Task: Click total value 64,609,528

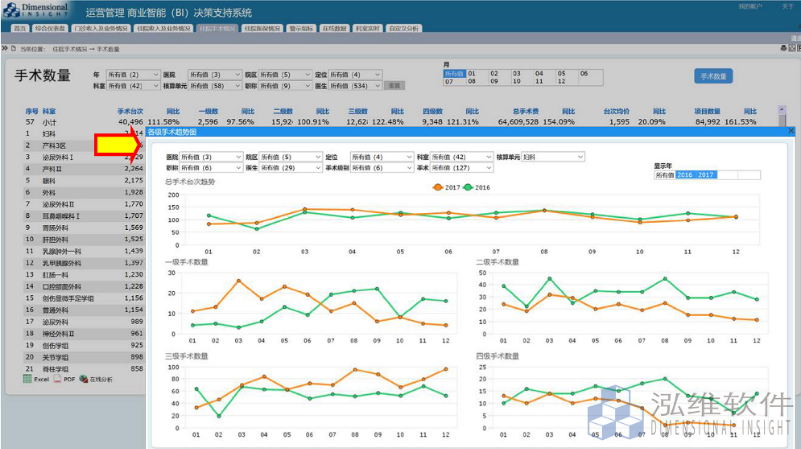Action: pos(518,122)
